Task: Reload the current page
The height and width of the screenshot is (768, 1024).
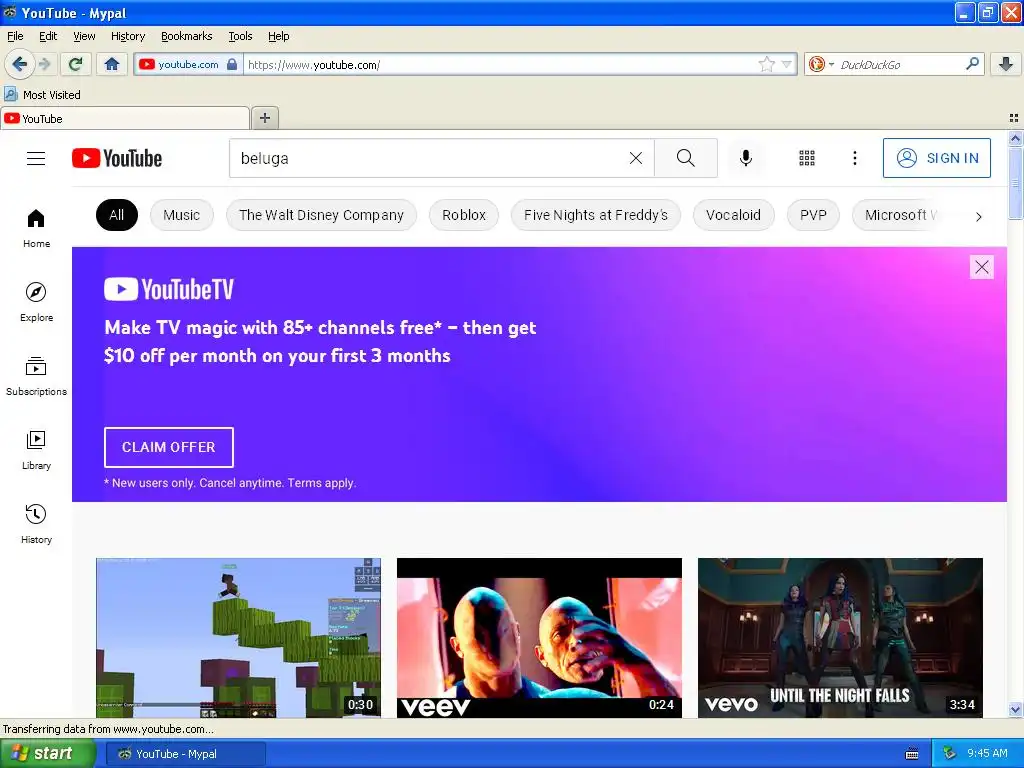Action: point(76,64)
